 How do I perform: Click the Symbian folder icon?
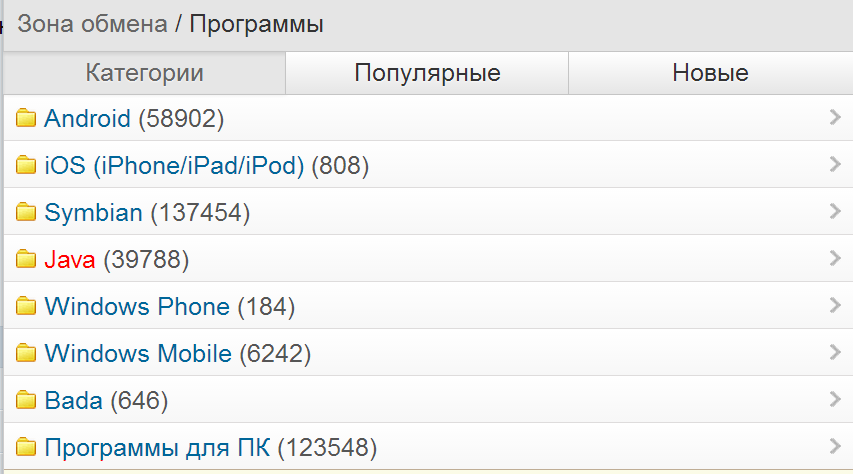coord(26,213)
